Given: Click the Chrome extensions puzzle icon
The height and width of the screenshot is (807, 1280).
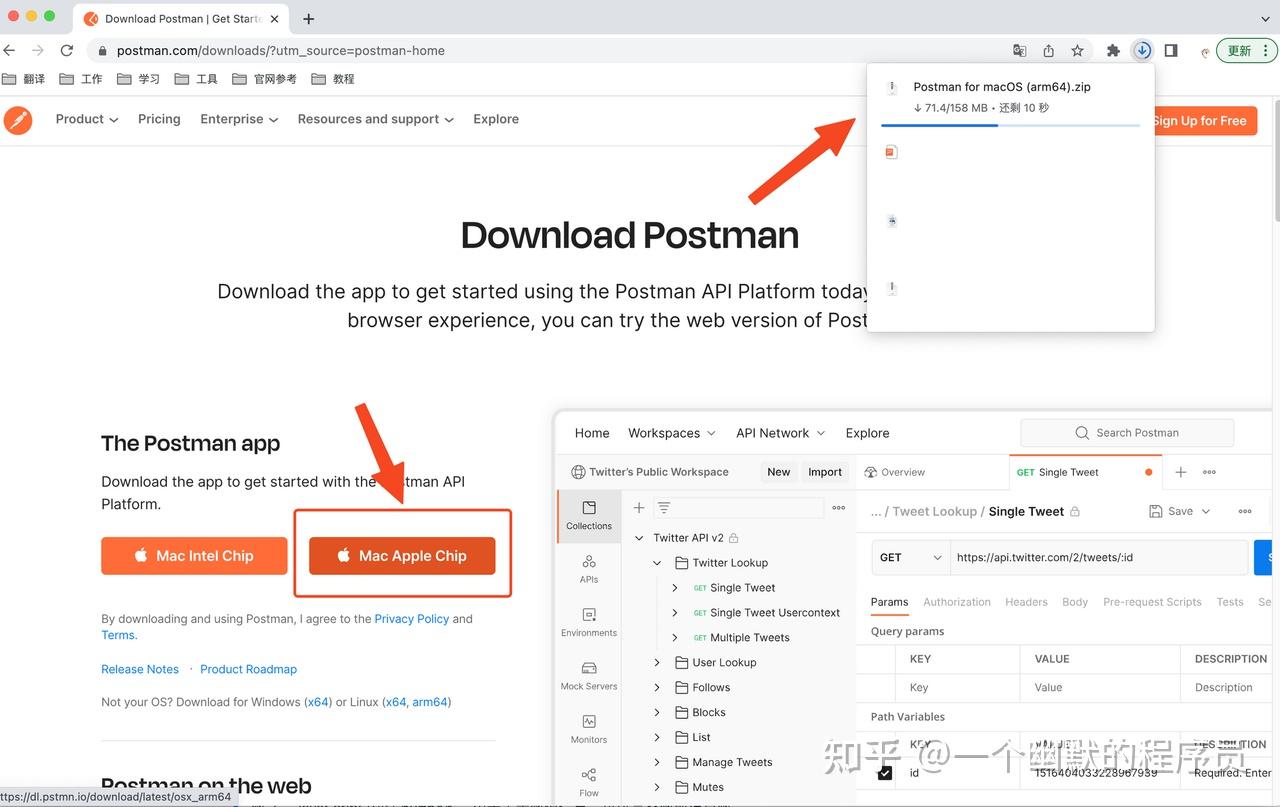Looking at the screenshot, I should coord(1113,50).
